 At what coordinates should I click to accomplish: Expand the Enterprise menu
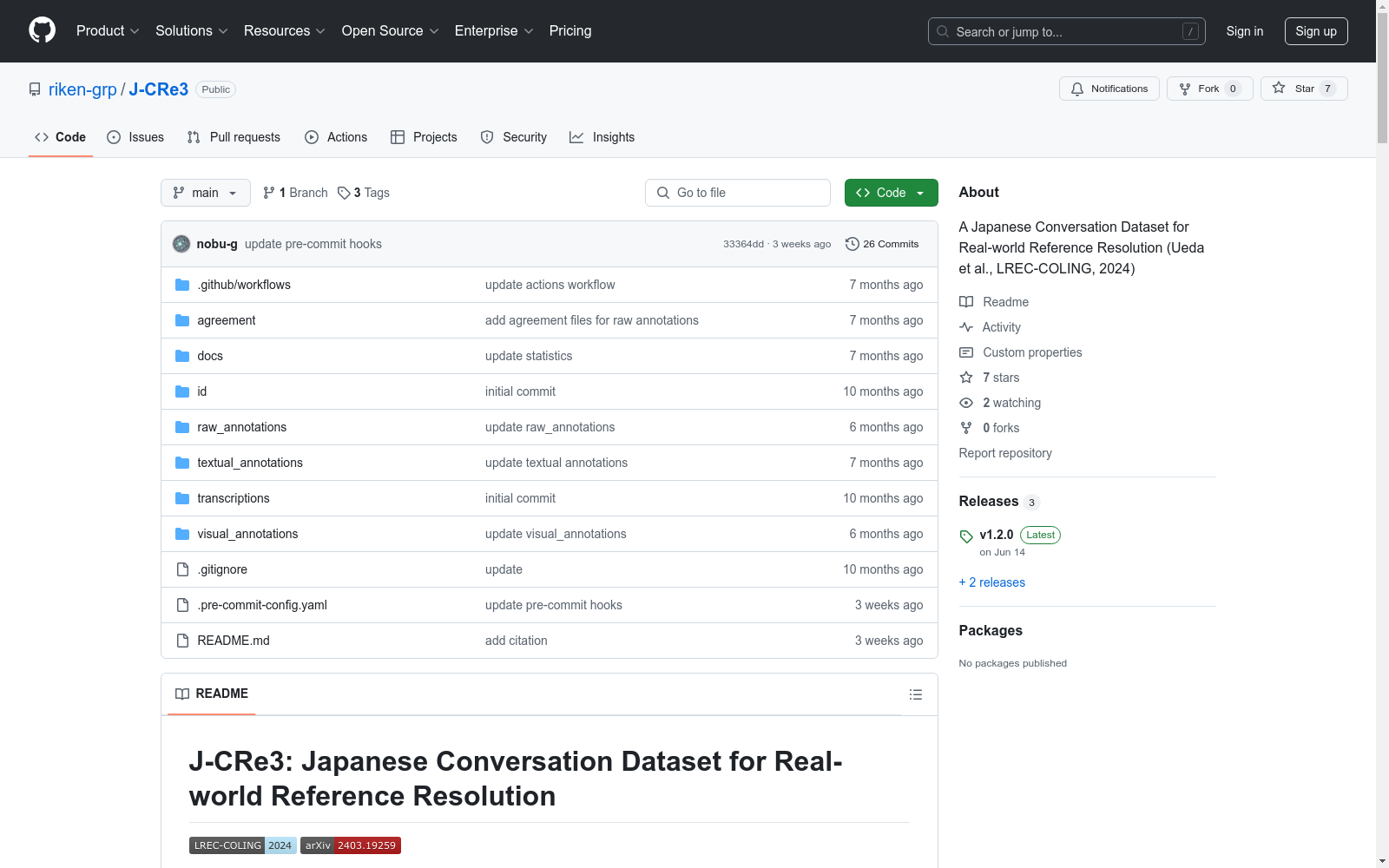point(494,31)
